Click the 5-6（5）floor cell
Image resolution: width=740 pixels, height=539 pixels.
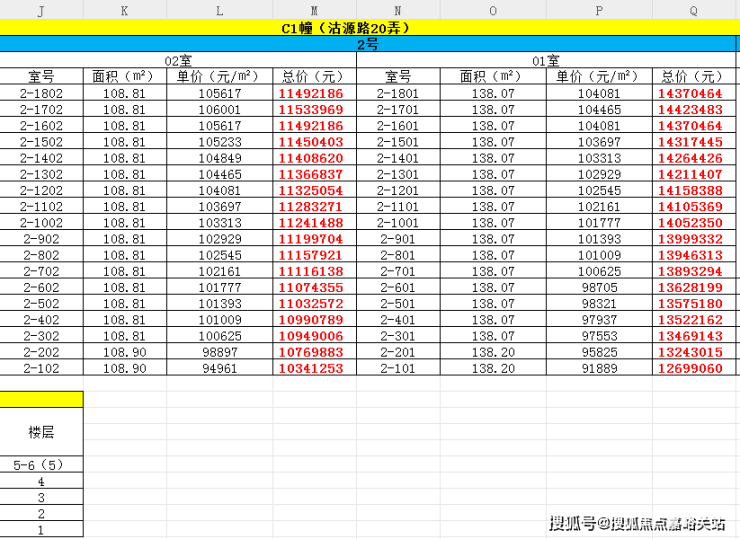tap(41, 465)
